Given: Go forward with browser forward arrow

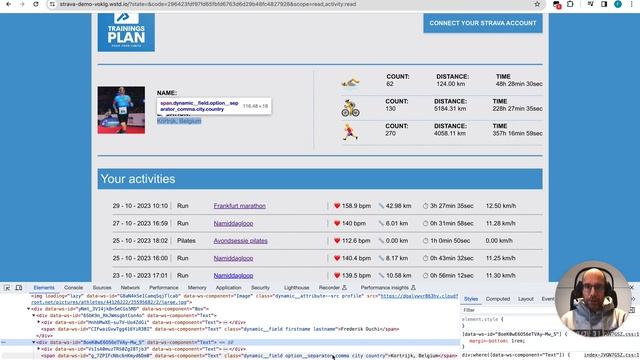Looking at the screenshot, I should click(22, 4).
